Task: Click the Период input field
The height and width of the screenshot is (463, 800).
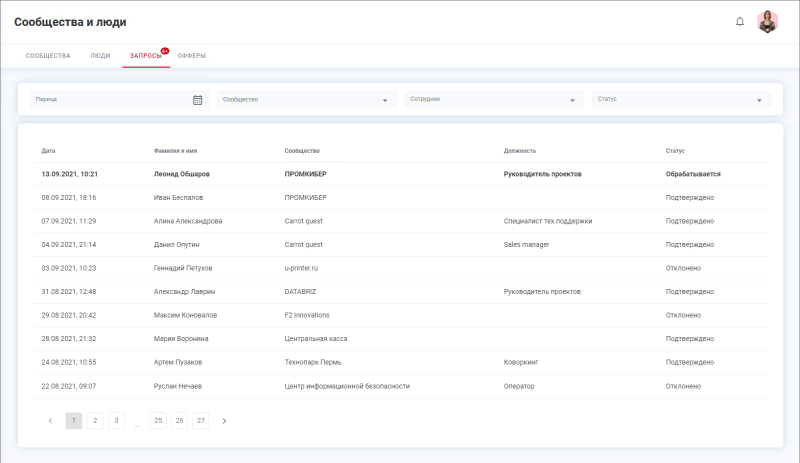Action: pyautogui.click(x=110, y=100)
